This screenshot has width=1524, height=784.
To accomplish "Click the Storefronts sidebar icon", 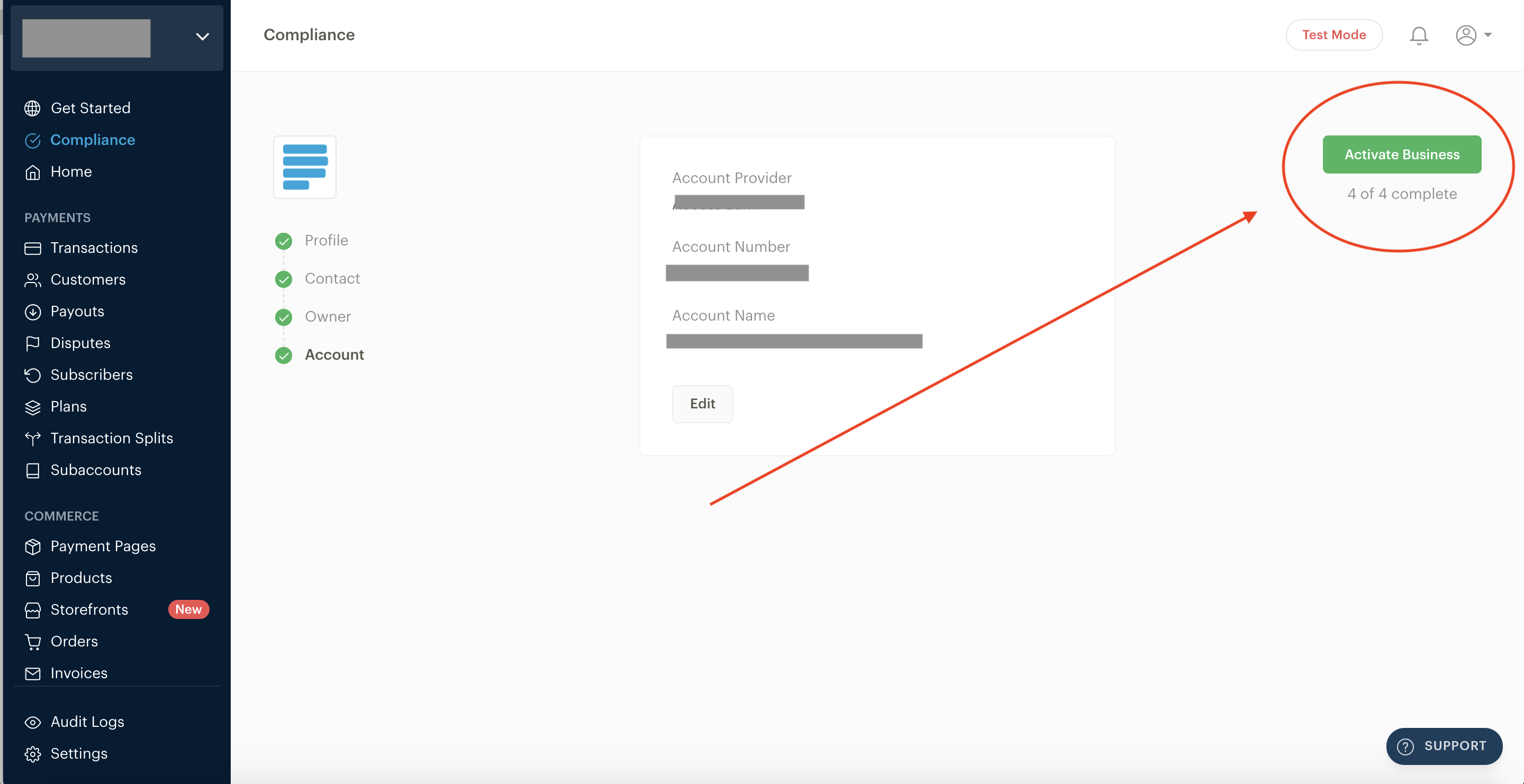I will (x=33, y=609).
